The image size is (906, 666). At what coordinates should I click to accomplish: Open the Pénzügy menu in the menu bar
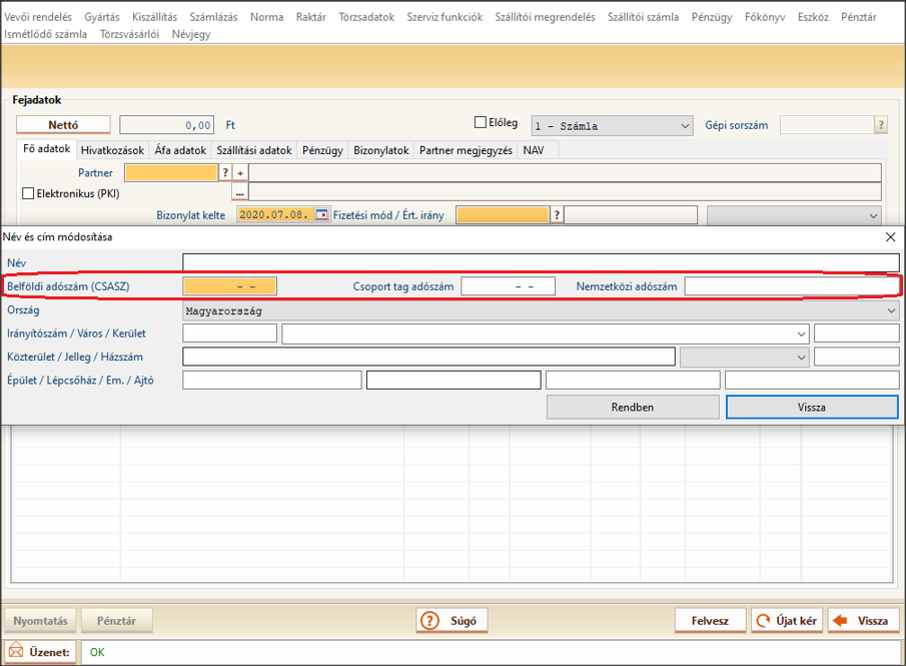(x=712, y=17)
